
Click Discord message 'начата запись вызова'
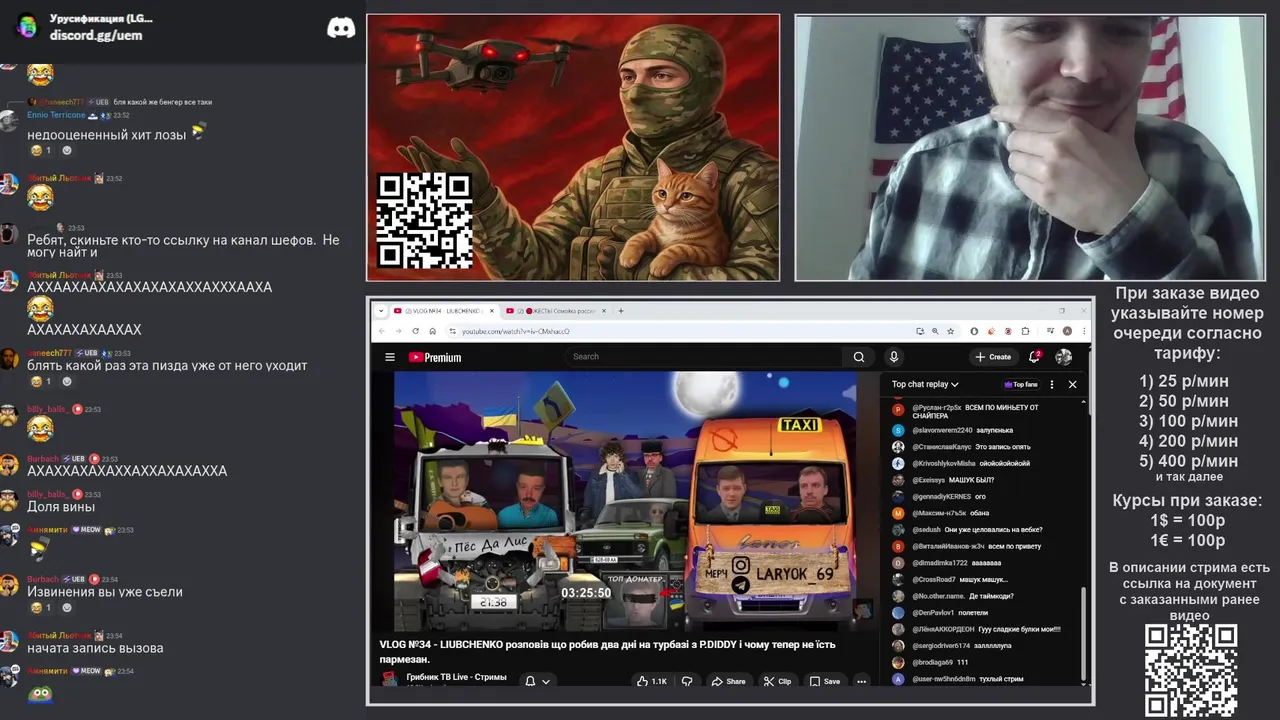coord(95,648)
